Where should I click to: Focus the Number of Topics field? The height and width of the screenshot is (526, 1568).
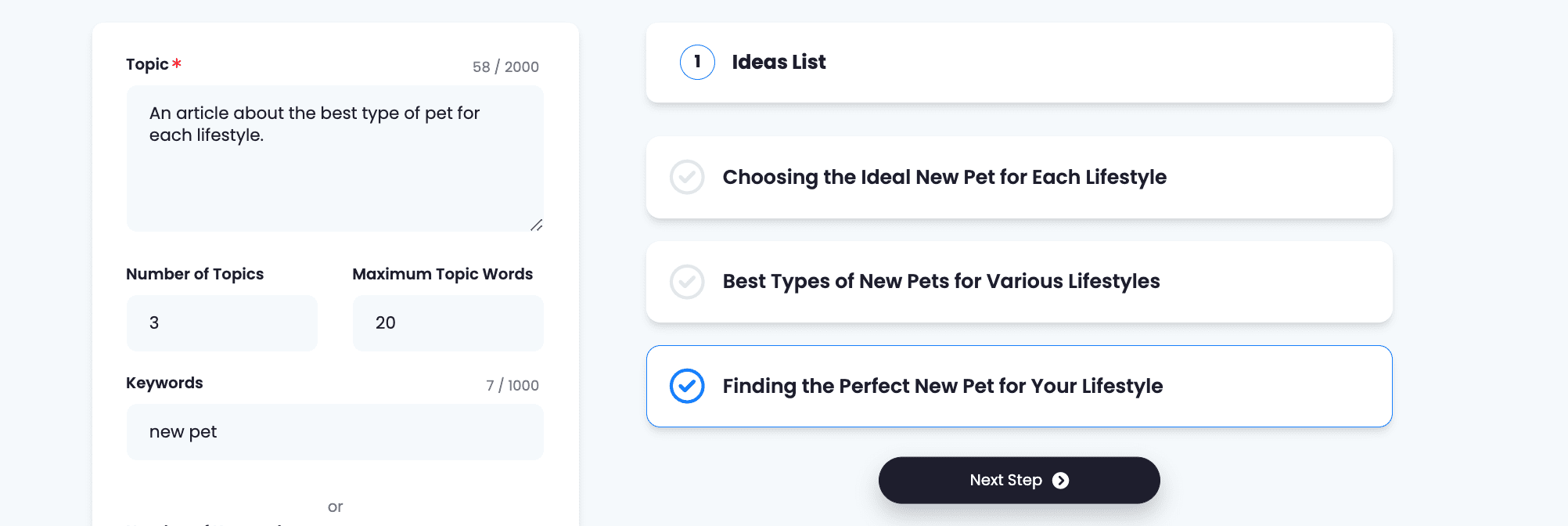222,323
